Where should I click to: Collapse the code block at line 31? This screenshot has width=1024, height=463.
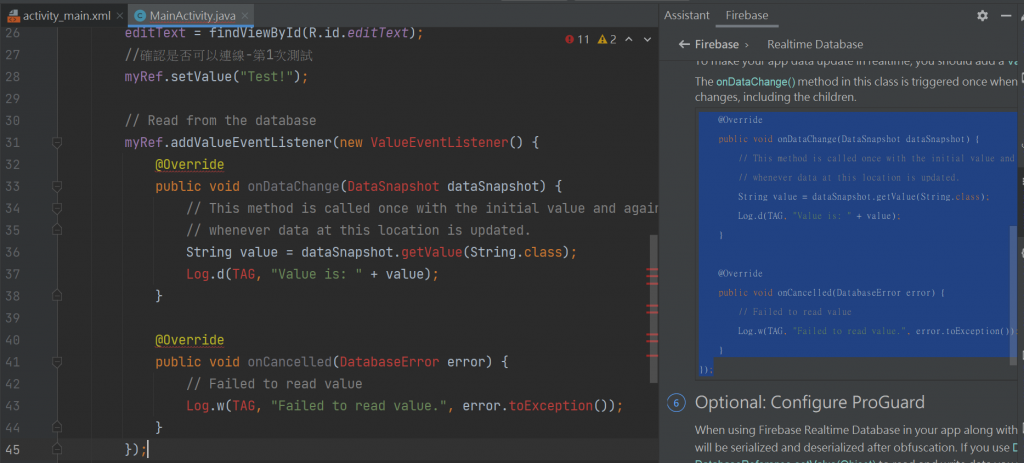pos(57,142)
